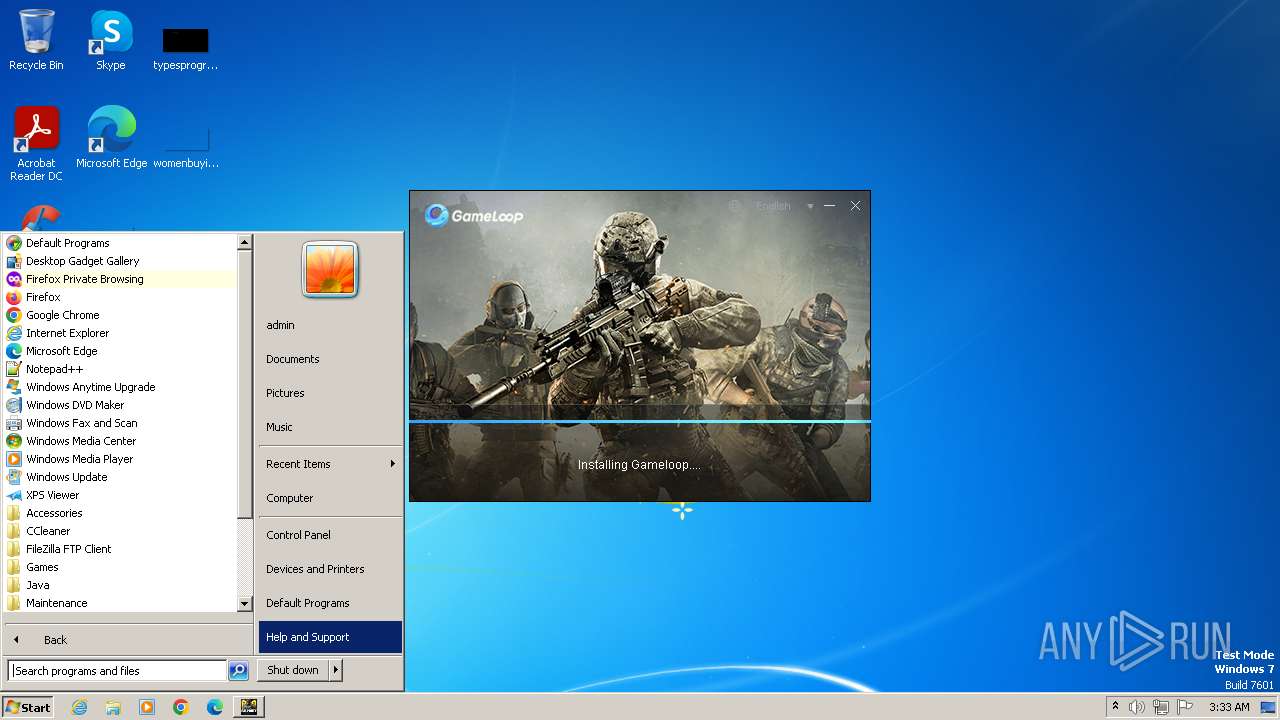Open the Microsoft Edge desktop shortcut
Screen dimensions: 1280x720
(111, 137)
